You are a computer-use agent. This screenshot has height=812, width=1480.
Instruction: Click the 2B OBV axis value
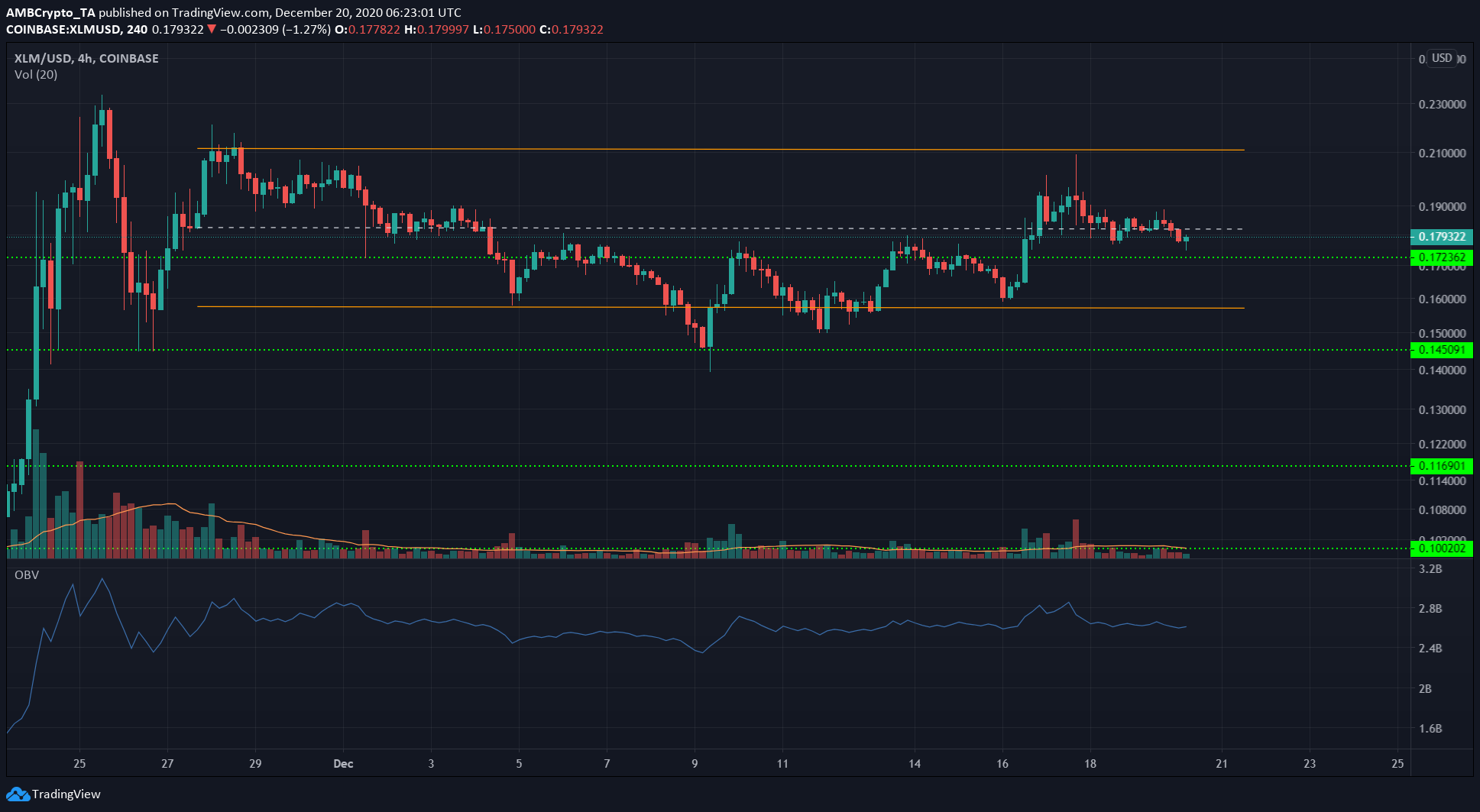click(x=1425, y=689)
